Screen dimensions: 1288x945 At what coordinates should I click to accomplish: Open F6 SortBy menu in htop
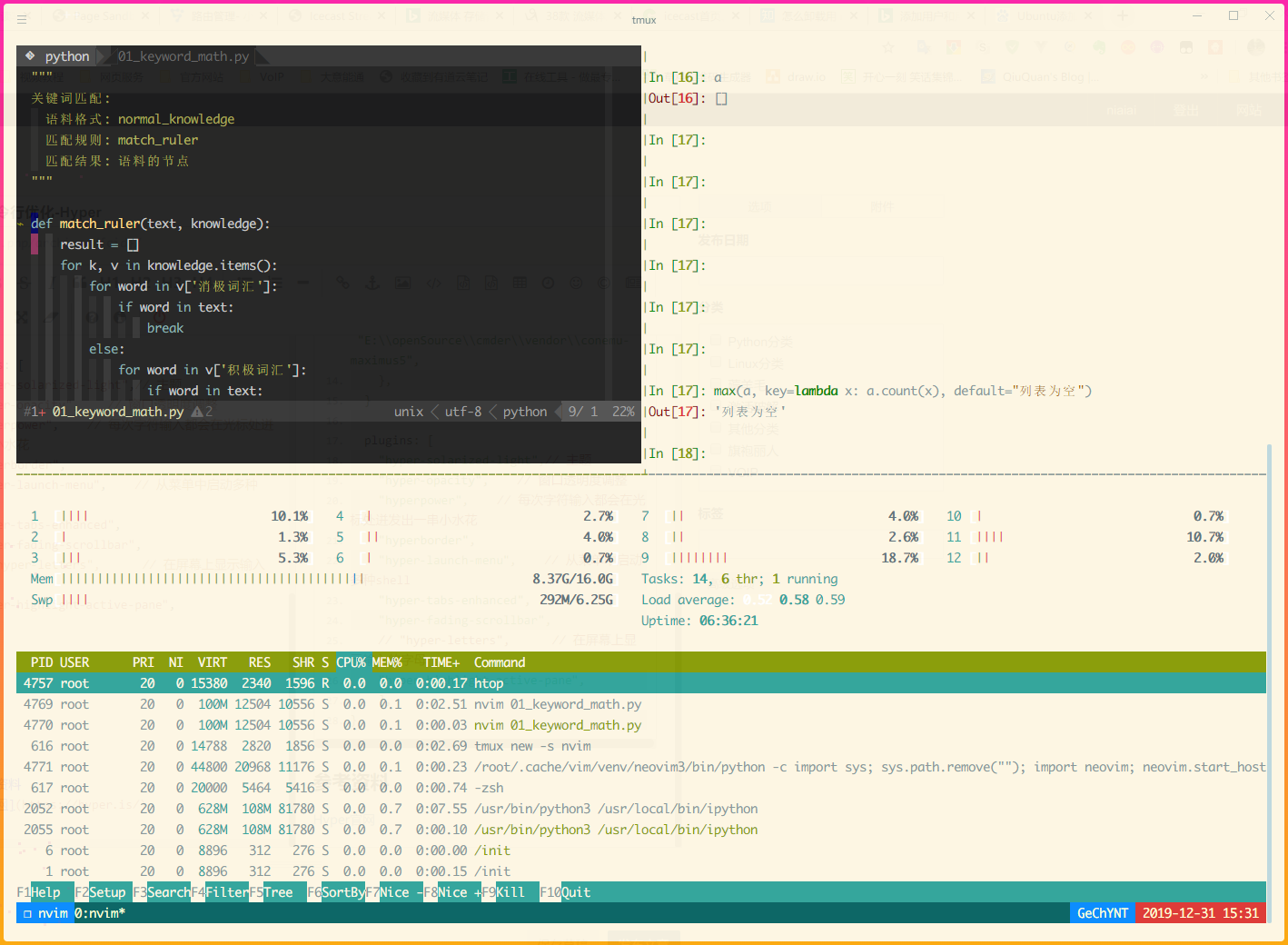[x=336, y=892]
